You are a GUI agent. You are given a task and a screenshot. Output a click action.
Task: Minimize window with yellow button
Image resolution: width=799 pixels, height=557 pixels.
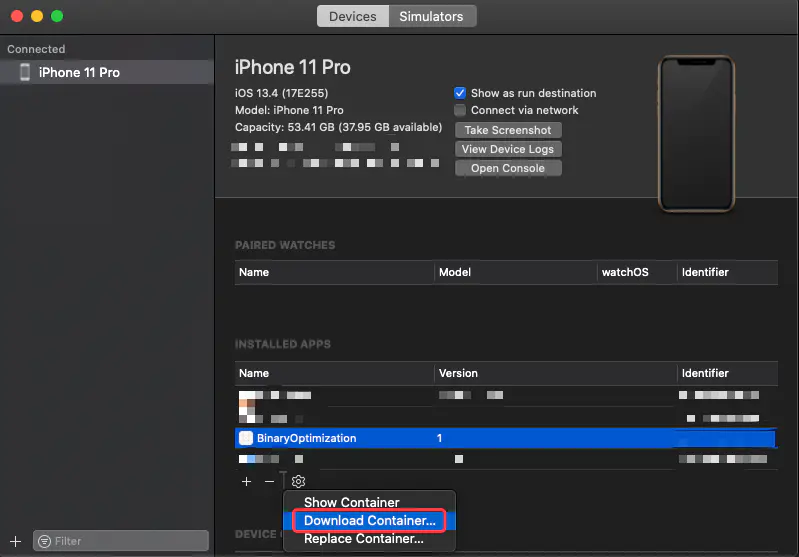pos(37,16)
